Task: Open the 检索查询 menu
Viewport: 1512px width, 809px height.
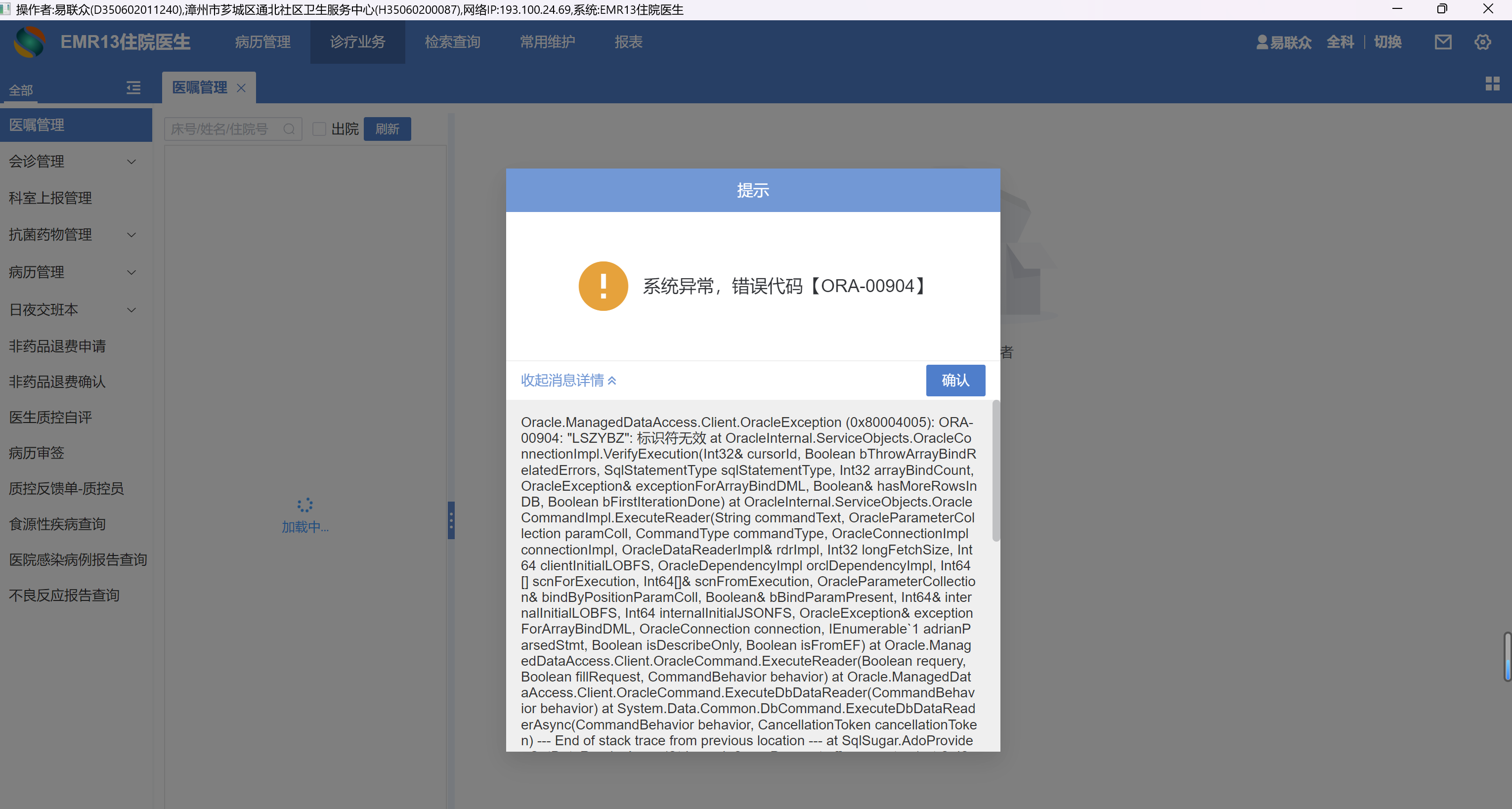Action: (x=453, y=42)
